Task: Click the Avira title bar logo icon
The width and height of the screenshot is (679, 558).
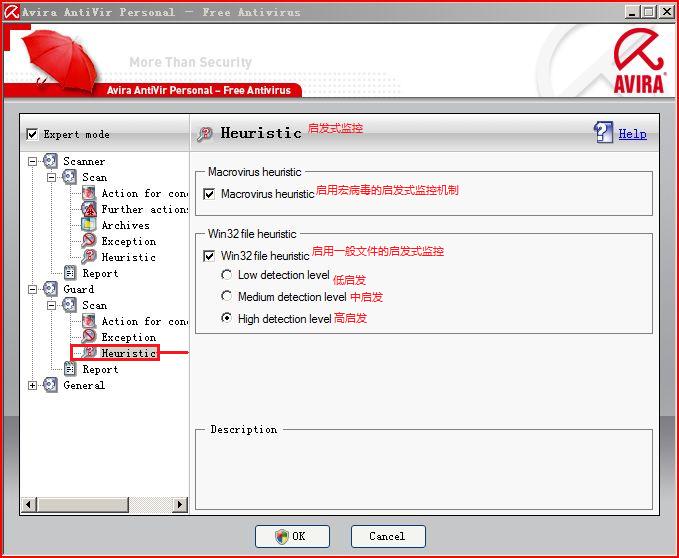Action: 12,12
